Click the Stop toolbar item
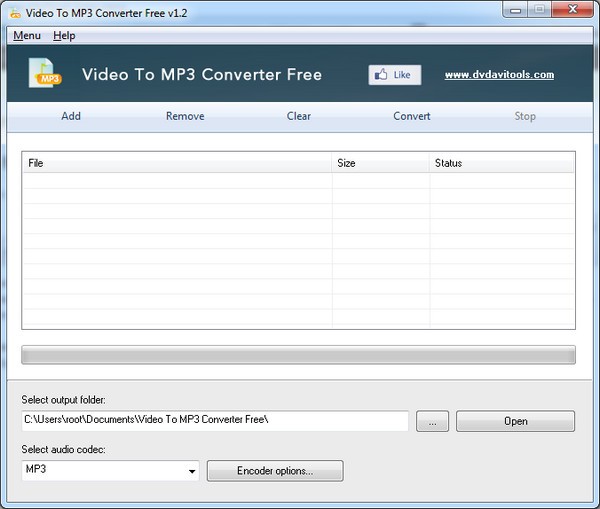Screen dimensions: 600x509 coord(525,116)
